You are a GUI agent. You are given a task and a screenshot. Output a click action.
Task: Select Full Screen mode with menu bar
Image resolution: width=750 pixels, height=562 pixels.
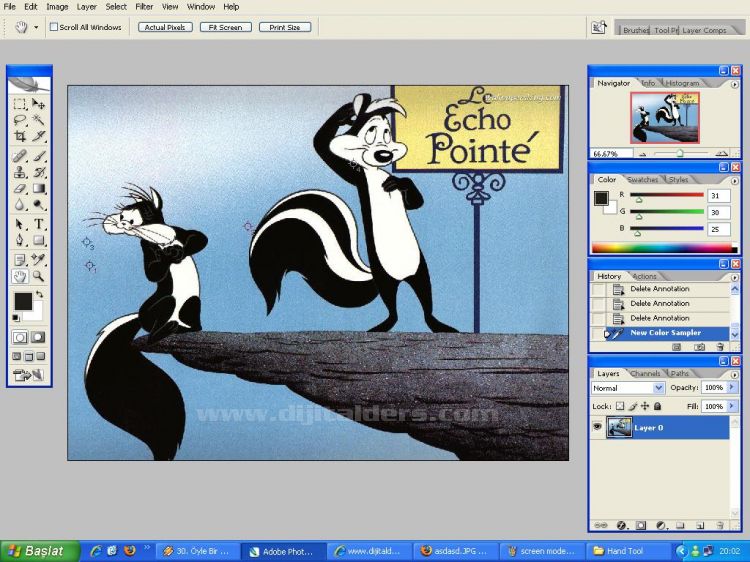click(x=29, y=356)
